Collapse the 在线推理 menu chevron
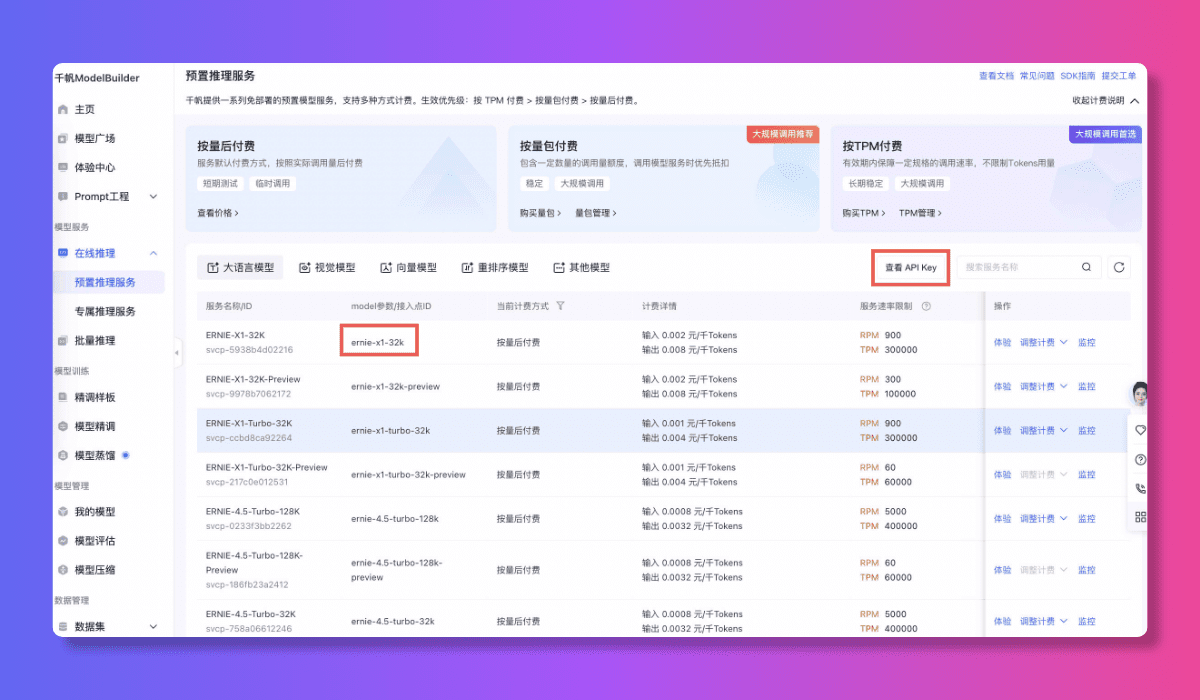 tap(153, 253)
